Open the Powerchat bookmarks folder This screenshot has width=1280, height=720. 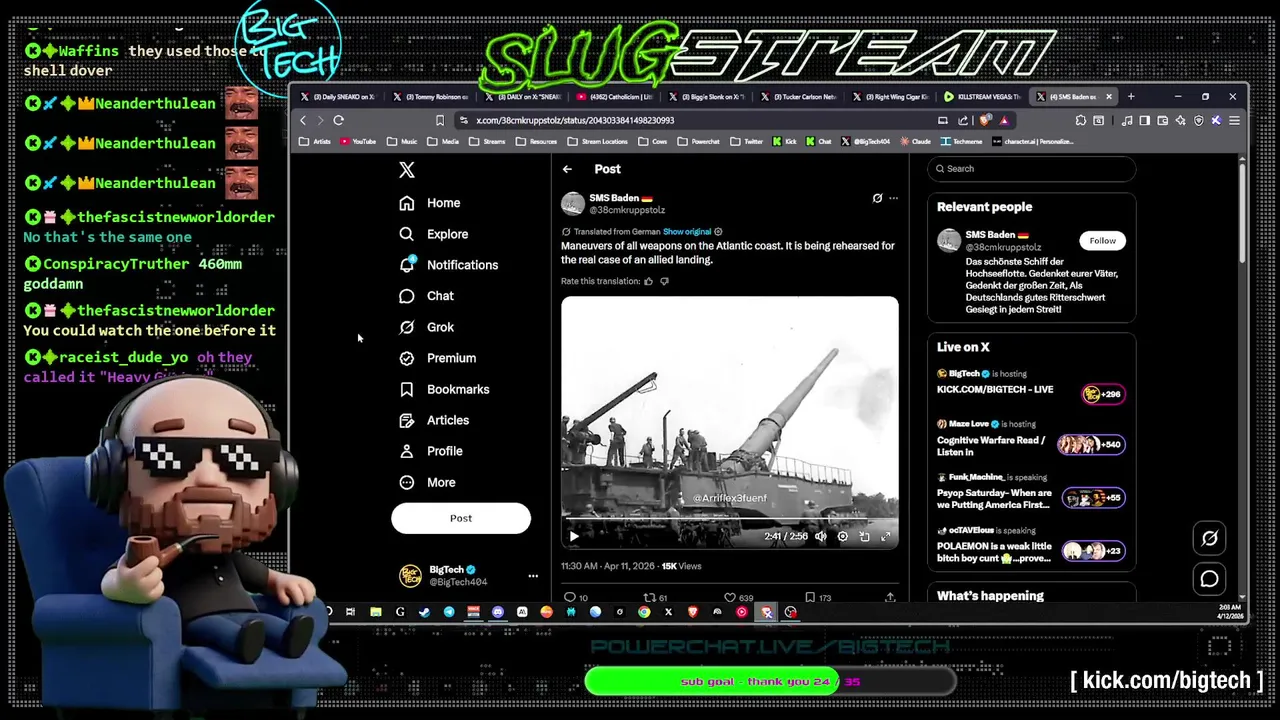click(698, 141)
